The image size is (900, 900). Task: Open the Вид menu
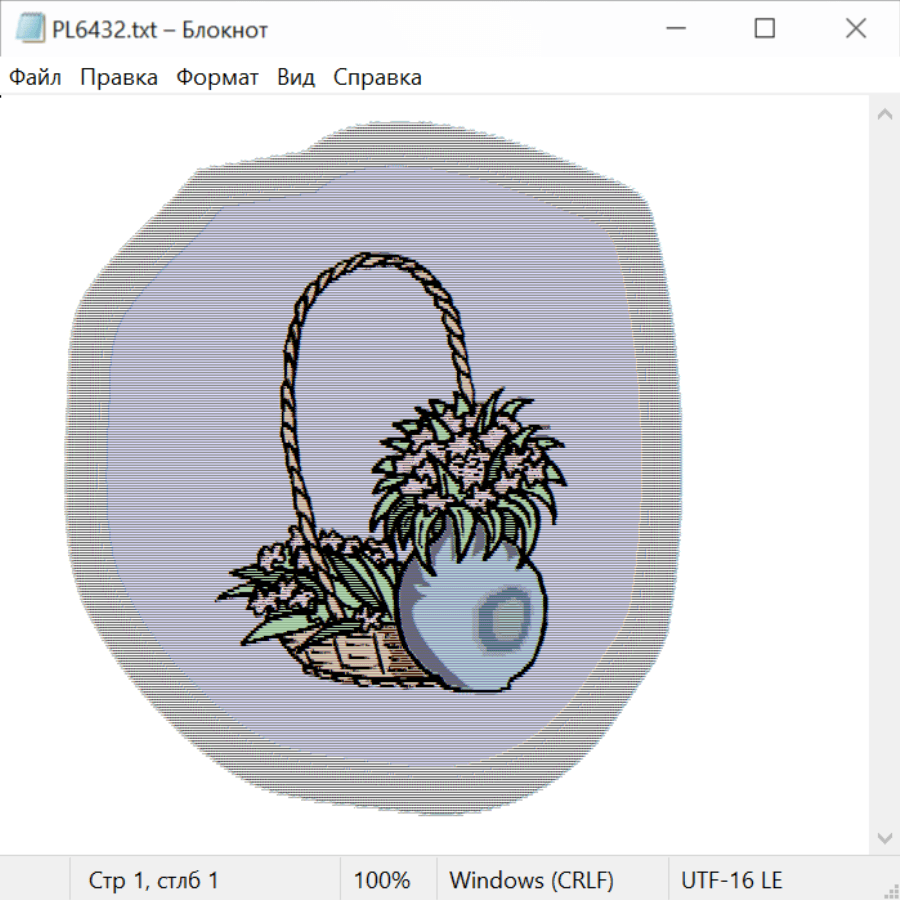(x=296, y=78)
